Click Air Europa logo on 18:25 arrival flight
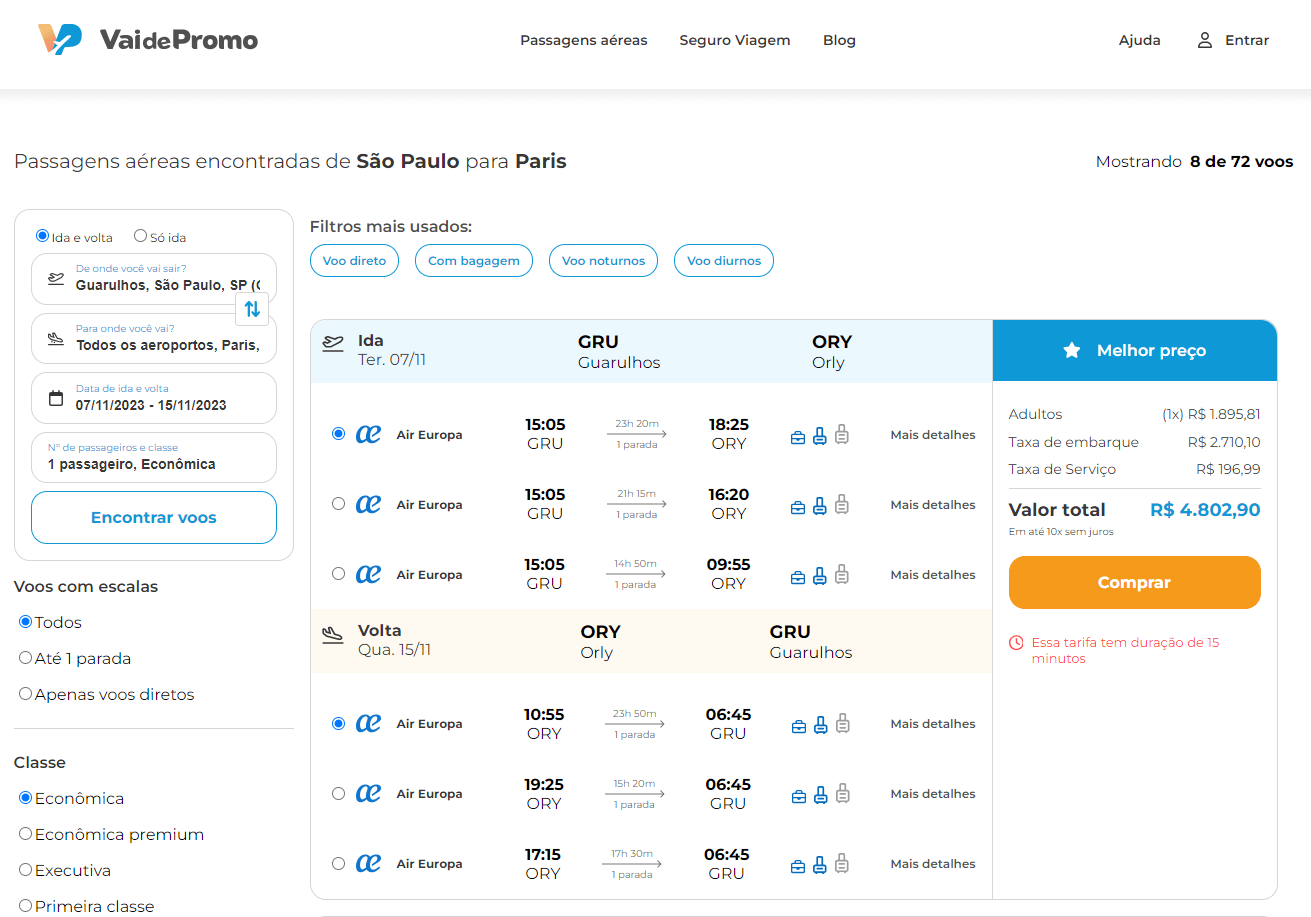 coord(369,435)
